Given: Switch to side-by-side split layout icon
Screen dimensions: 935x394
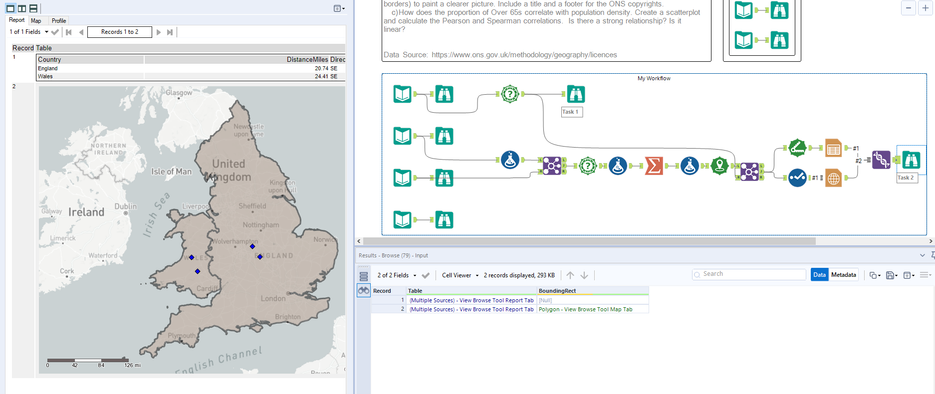Looking at the screenshot, I should [x=21, y=8].
